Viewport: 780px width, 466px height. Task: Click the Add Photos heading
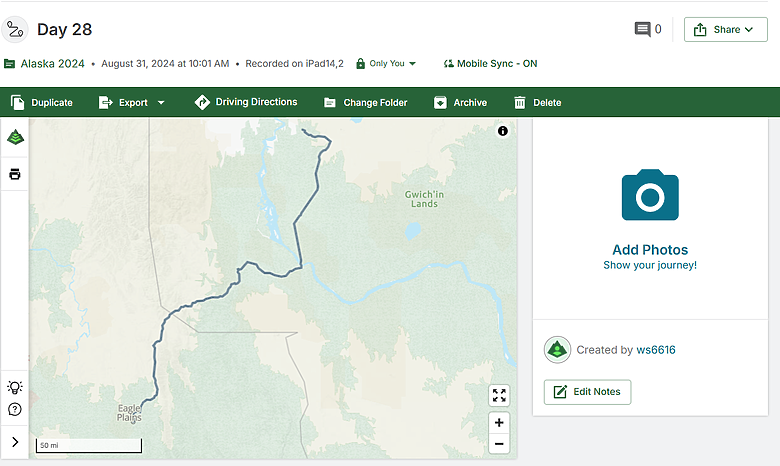tap(650, 250)
